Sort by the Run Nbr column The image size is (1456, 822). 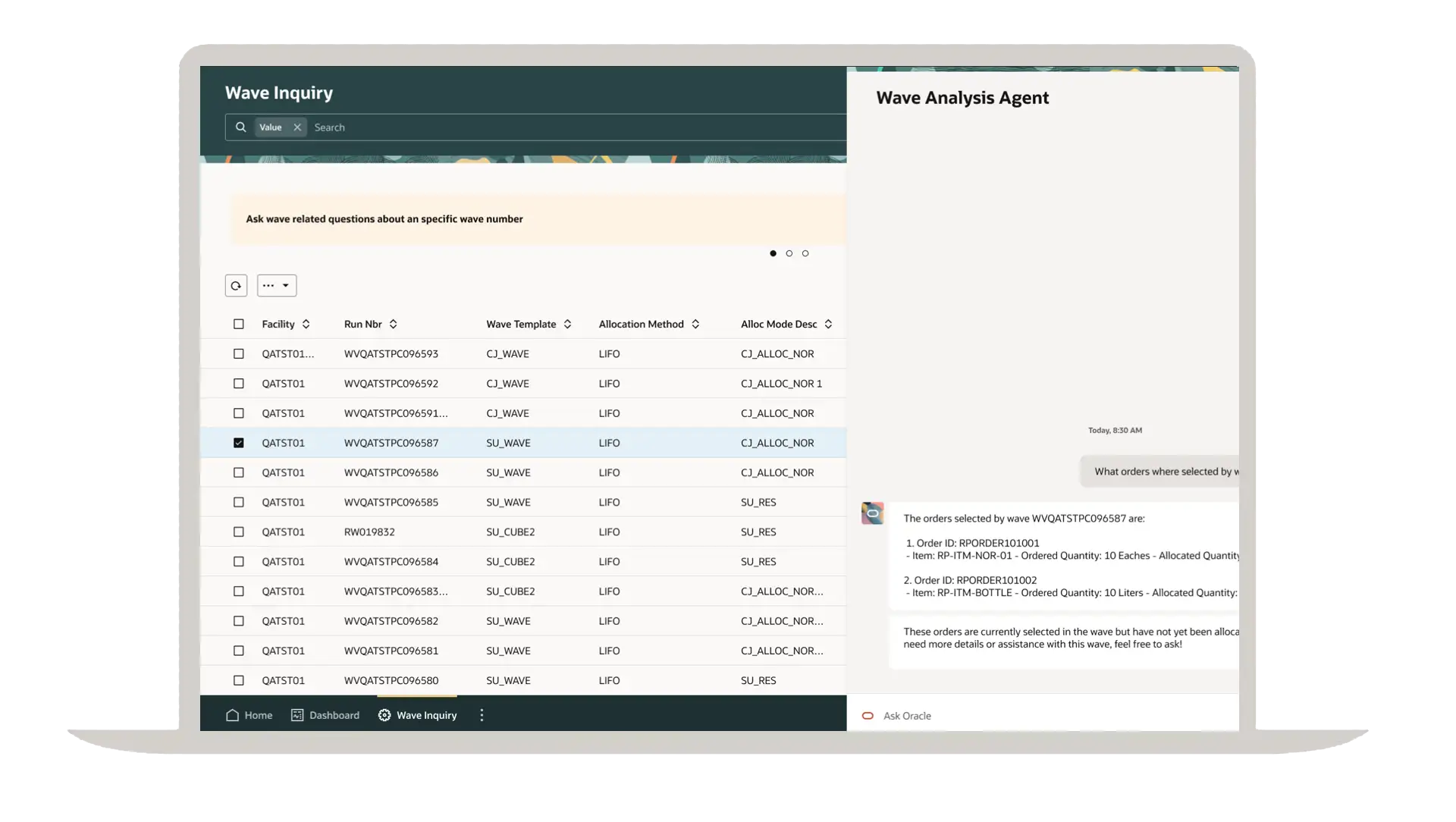pyautogui.click(x=393, y=324)
